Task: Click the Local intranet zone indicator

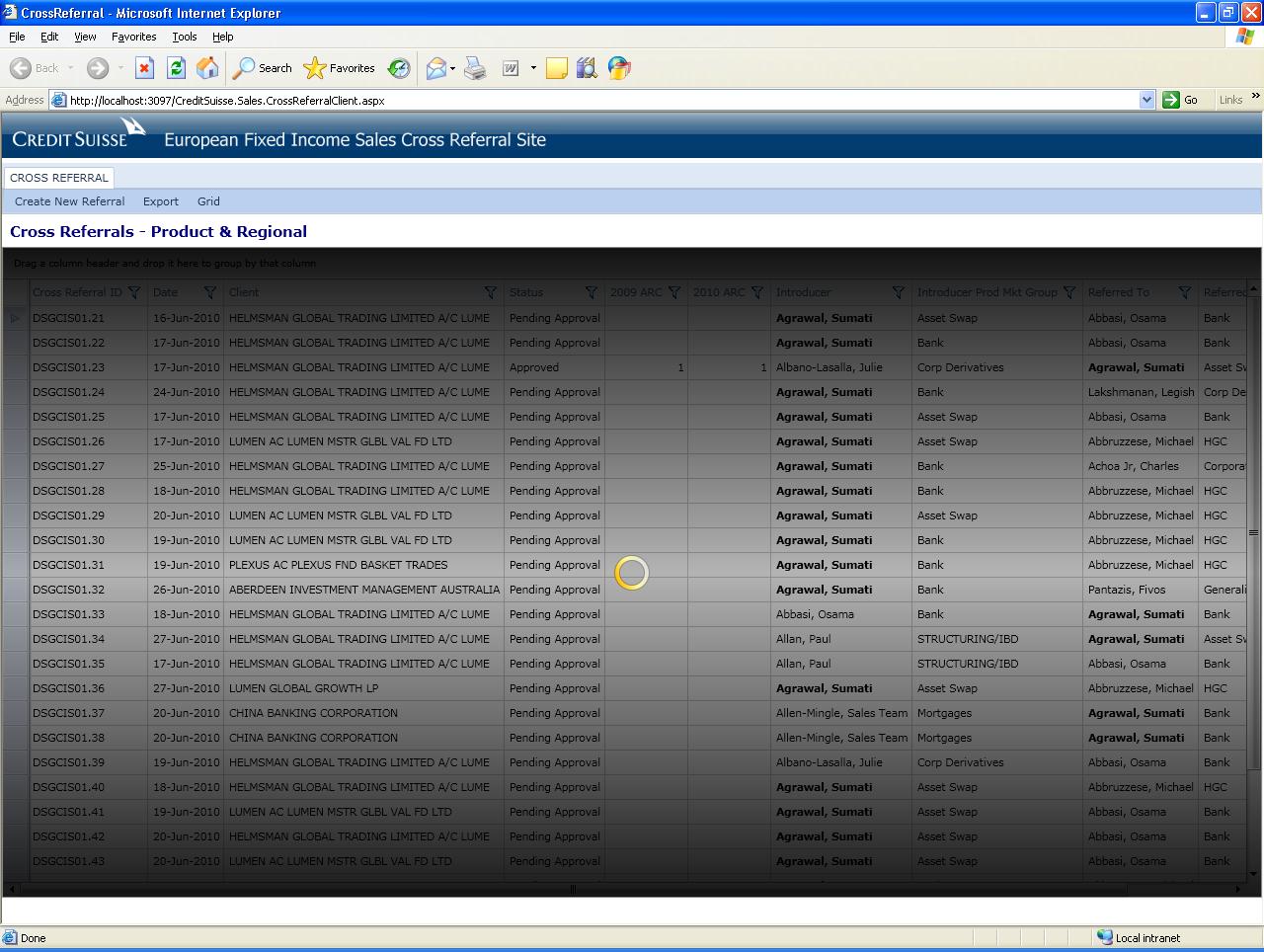Action: [x=1138, y=938]
